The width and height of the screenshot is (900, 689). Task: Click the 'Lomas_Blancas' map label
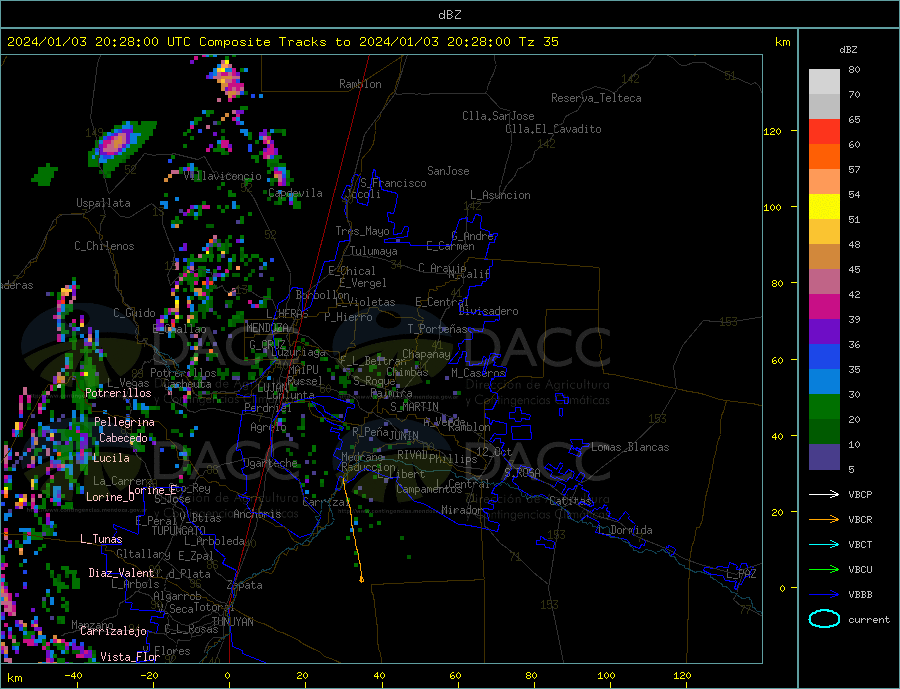point(630,447)
